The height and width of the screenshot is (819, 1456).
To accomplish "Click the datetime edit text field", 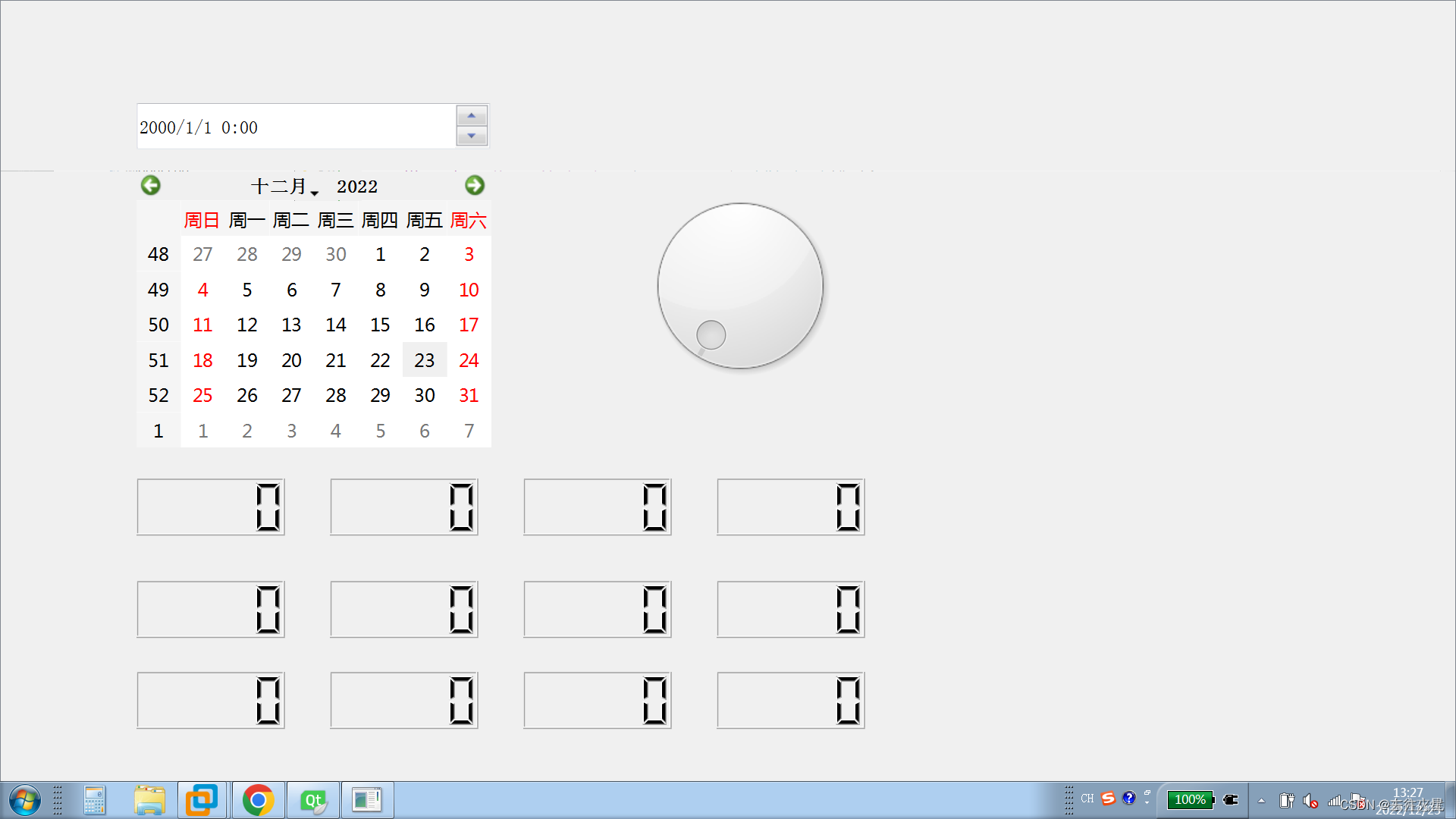I will click(x=296, y=127).
